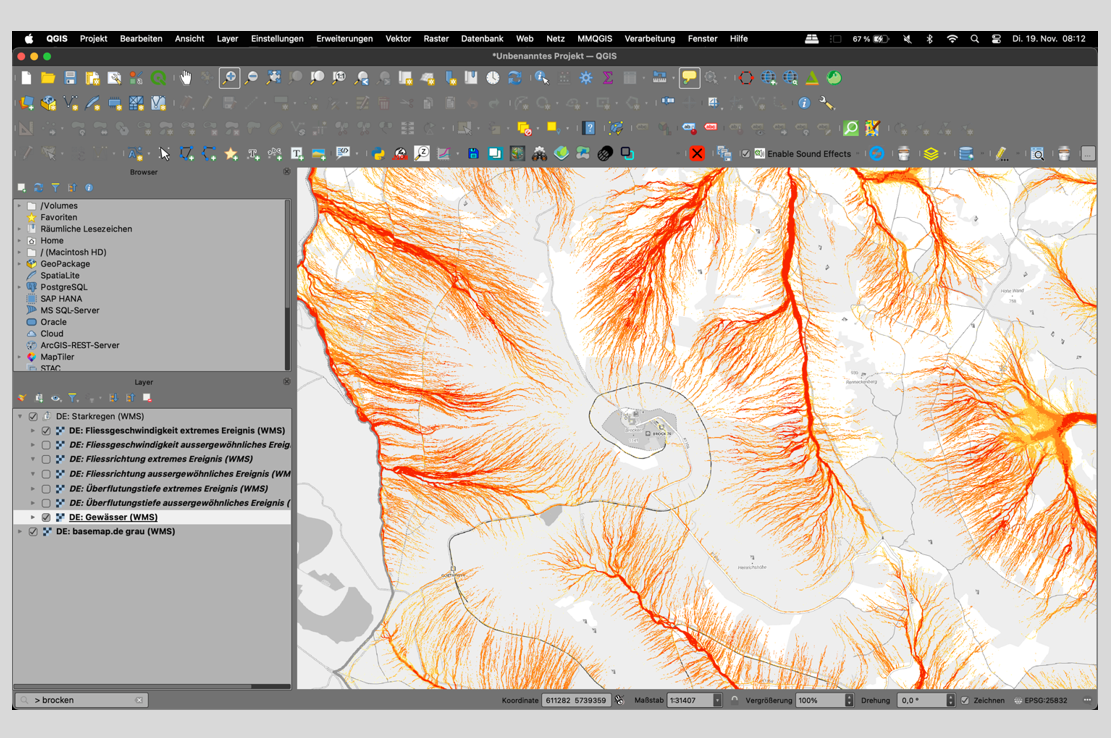The width and height of the screenshot is (1111, 738).
Task: Open the Maßstab scale dropdown
Action: click(717, 701)
